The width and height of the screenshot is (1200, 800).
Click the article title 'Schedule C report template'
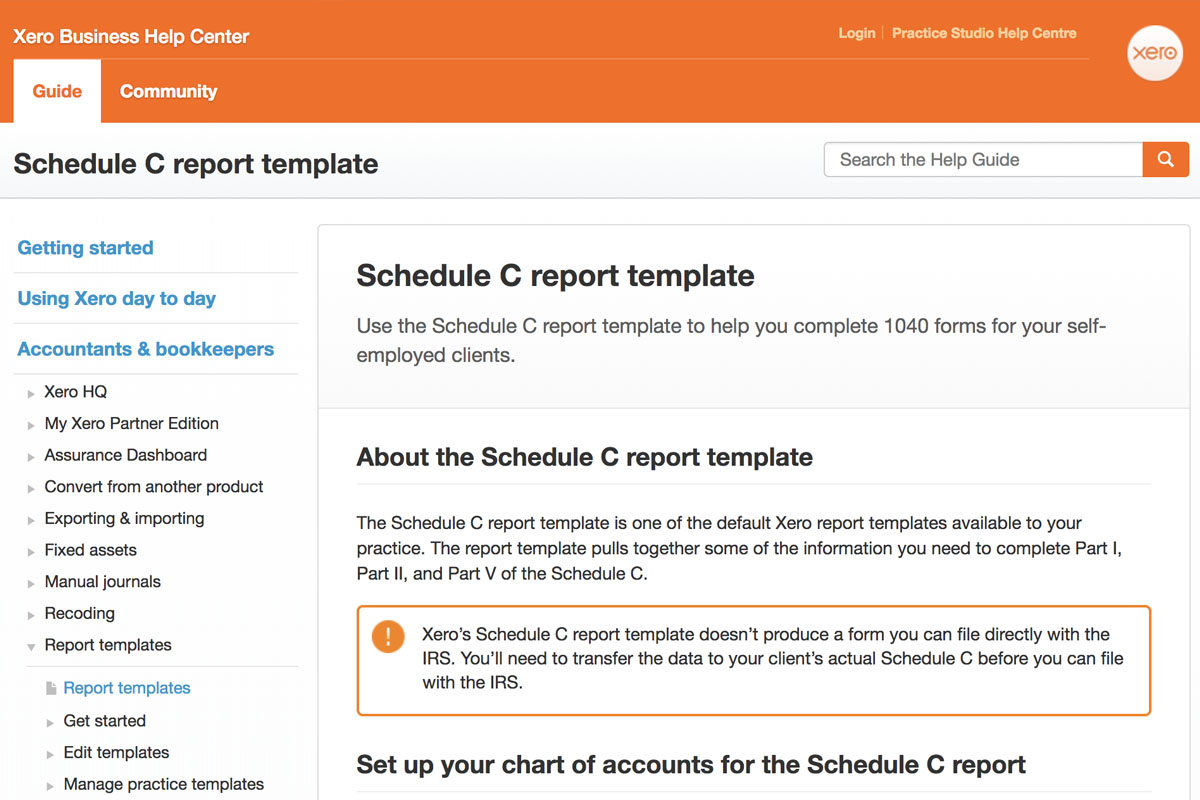point(555,276)
